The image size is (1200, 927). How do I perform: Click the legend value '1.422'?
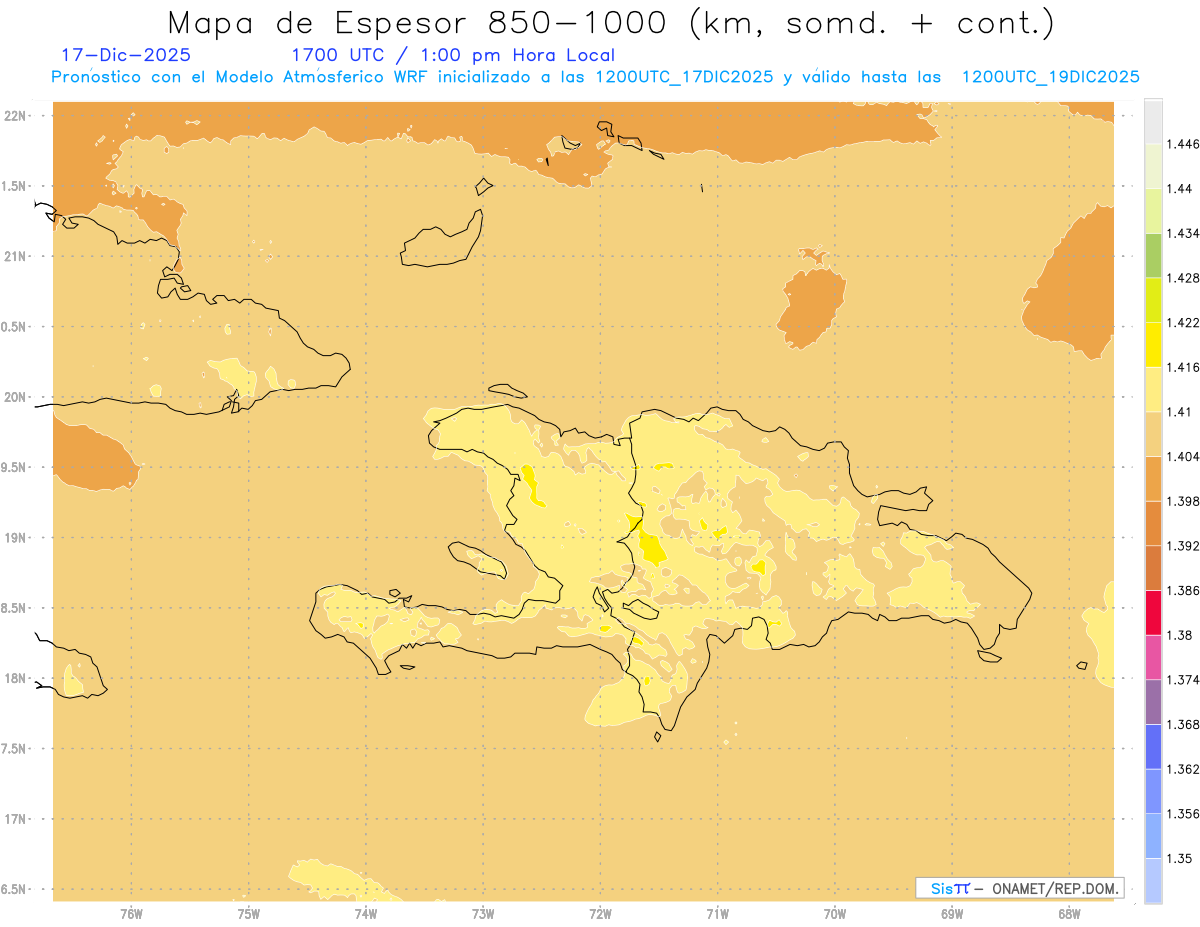click(x=1185, y=322)
